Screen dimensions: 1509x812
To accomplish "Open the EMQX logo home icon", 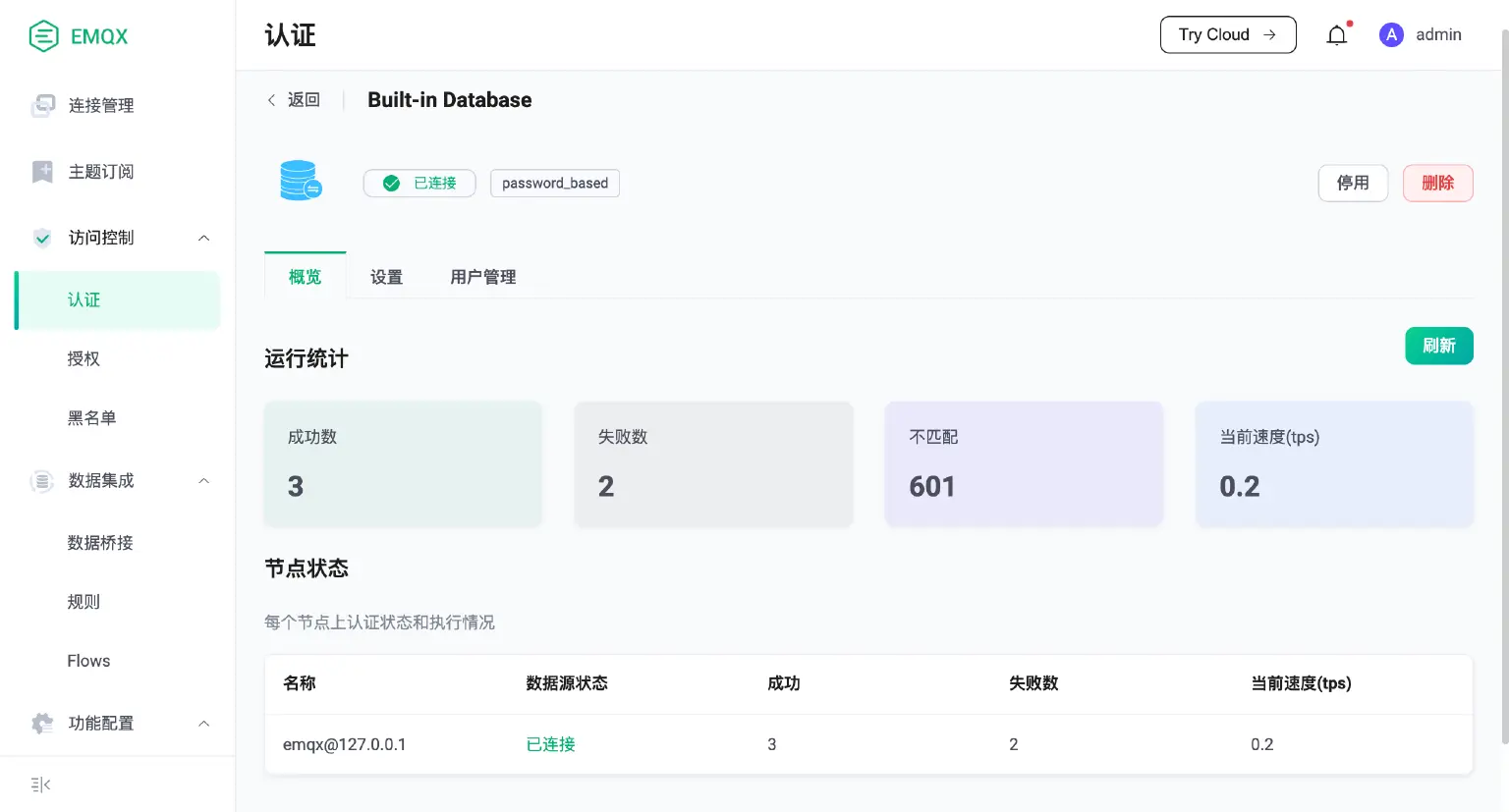I will (43, 35).
